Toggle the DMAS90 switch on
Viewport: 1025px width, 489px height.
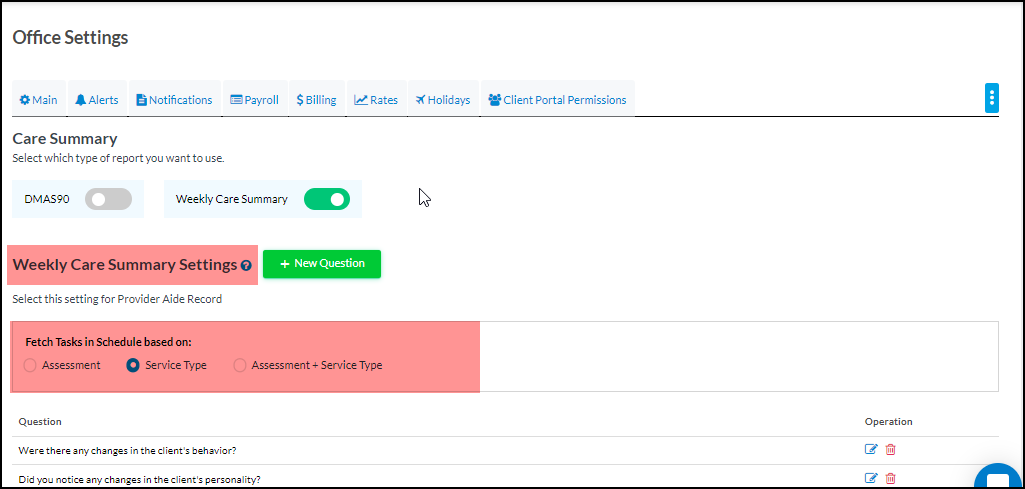[108, 199]
